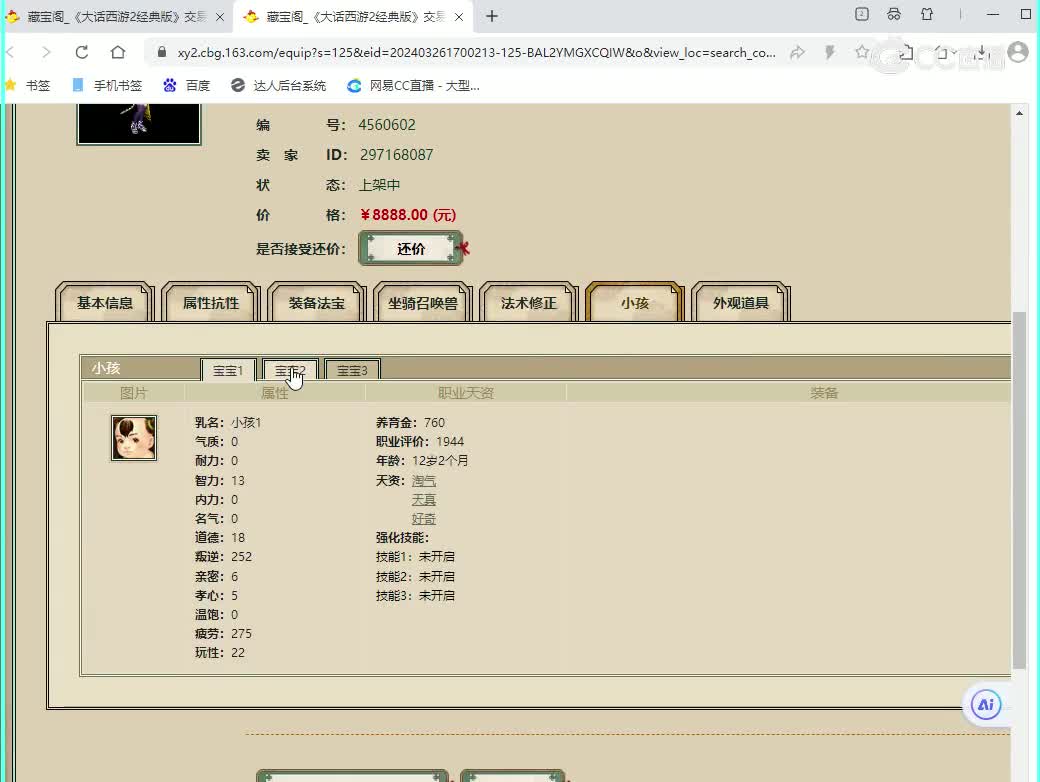The width and height of the screenshot is (1040, 782).
Task: Click the 疲劳 value 275
Action: (241, 634)
